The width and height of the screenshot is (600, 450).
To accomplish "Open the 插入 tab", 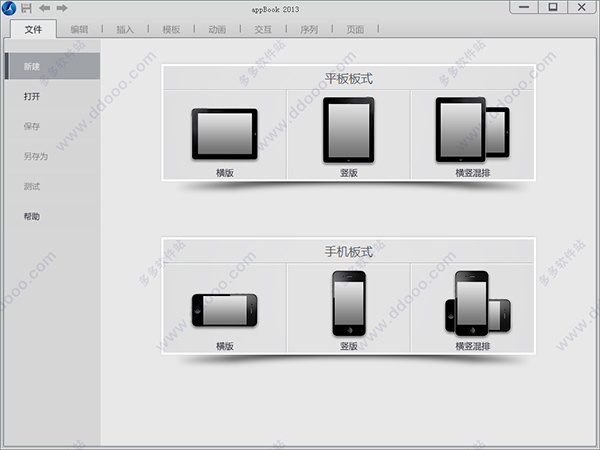I will (x=125, y=29).
